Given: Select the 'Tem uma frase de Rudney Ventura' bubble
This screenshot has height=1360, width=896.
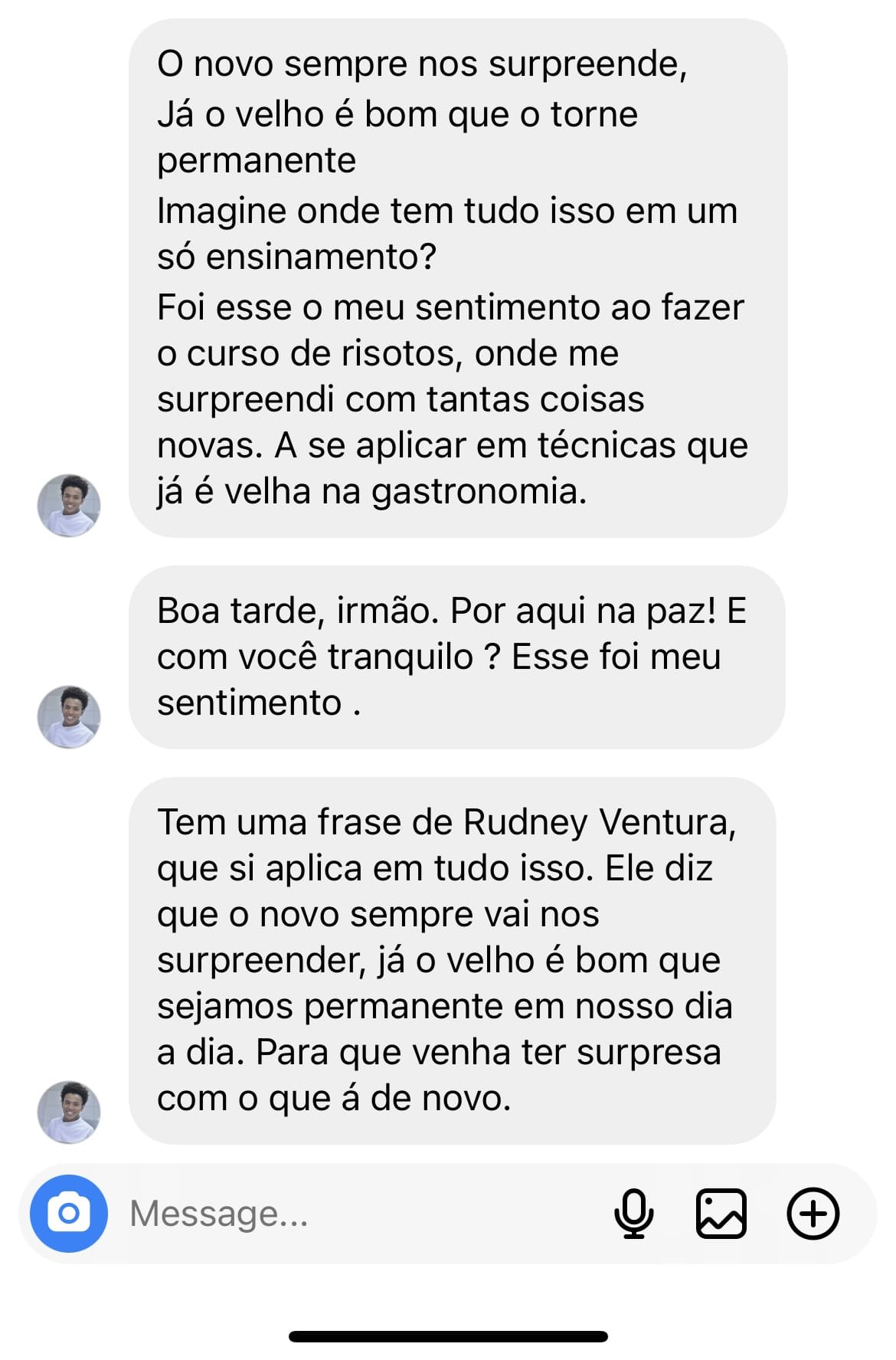Looking at the screenshot, I should 453,961.
